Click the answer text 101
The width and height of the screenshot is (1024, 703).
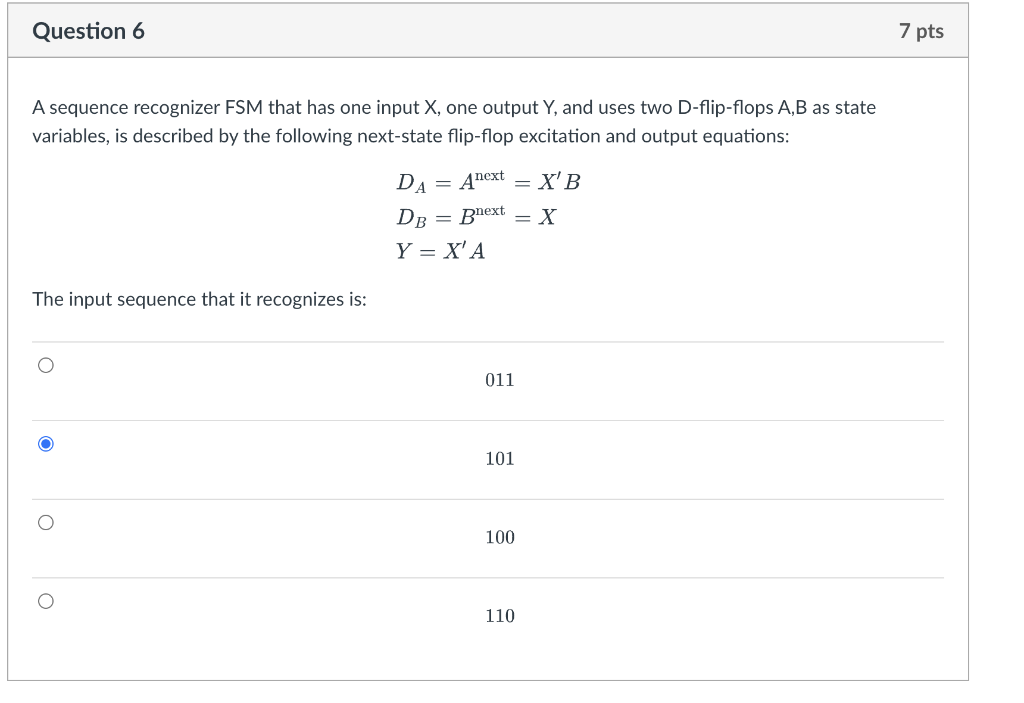point(500,459)
